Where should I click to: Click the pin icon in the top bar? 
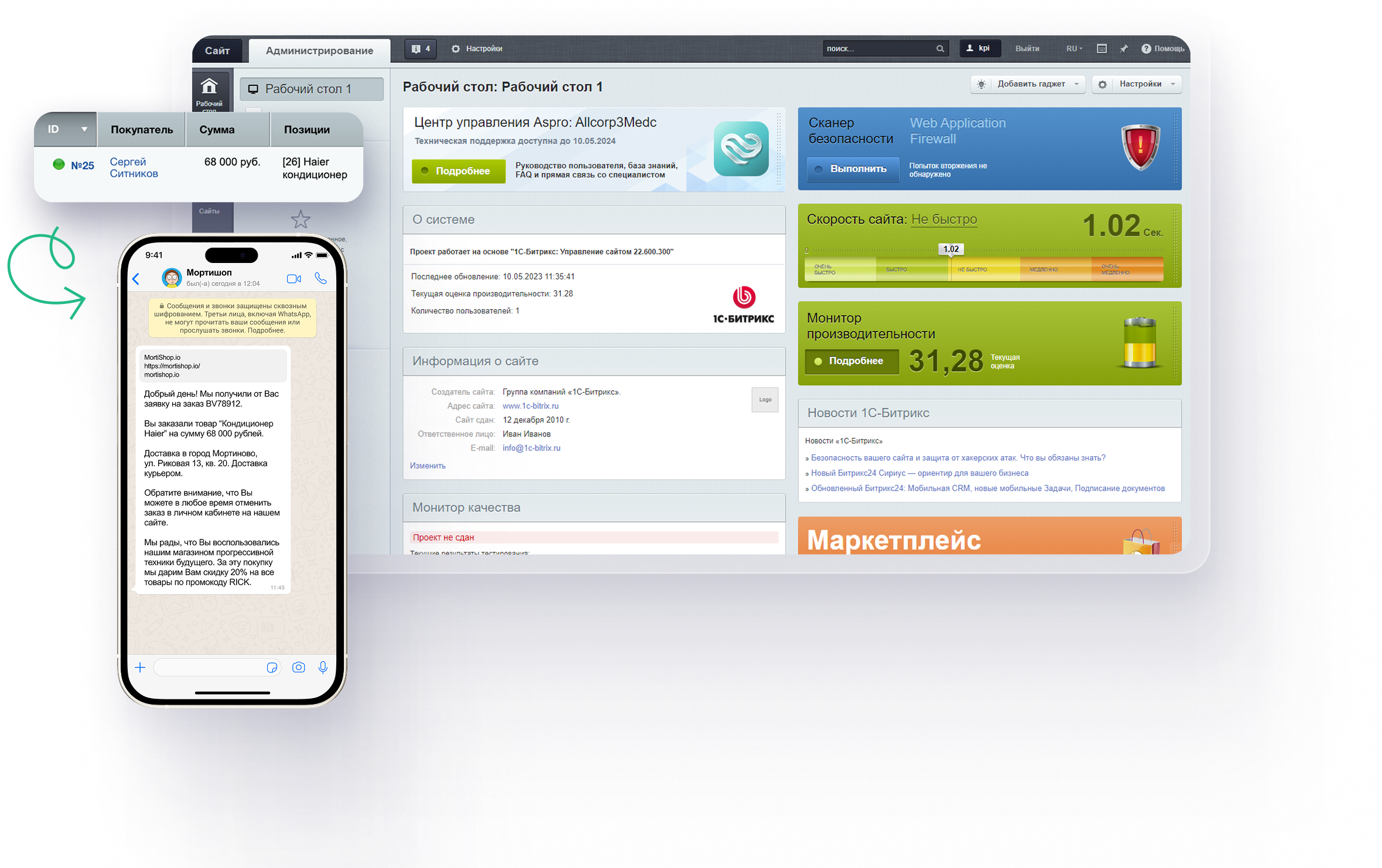pyautogui.click(x=1123, y=49)
